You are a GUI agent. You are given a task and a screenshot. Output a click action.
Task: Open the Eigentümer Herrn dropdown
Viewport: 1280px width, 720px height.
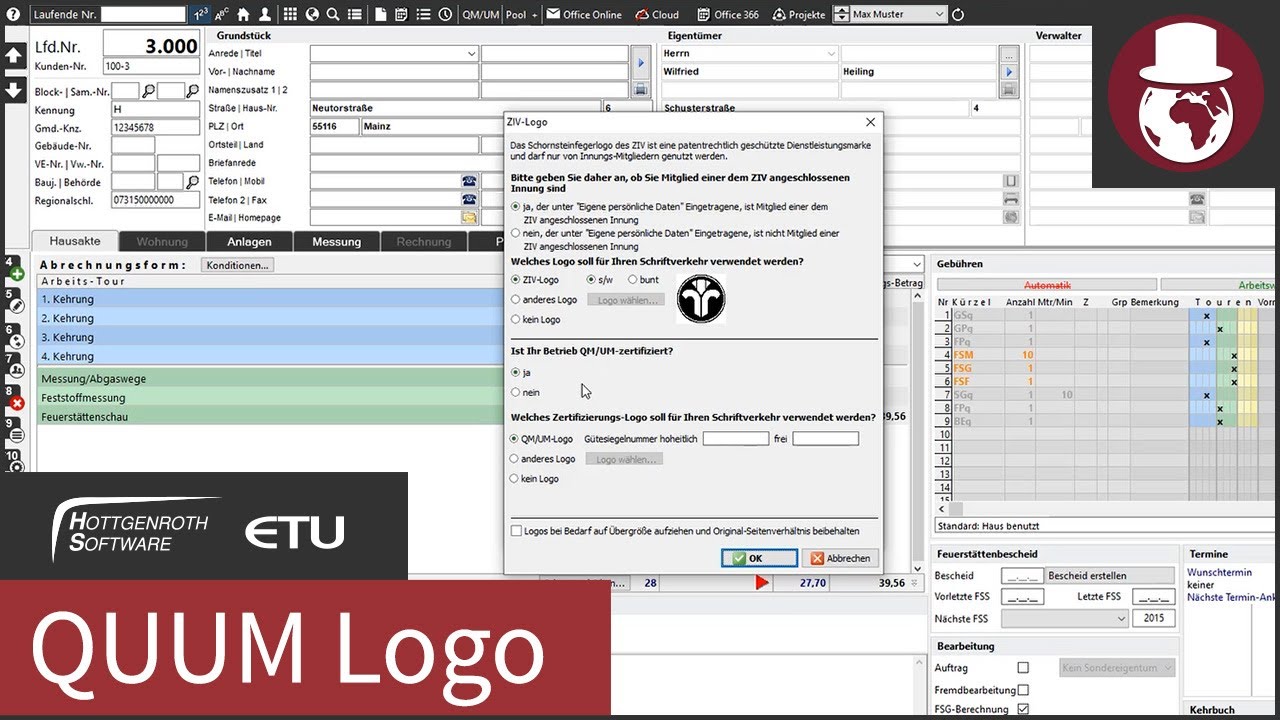tap(831, 53)
